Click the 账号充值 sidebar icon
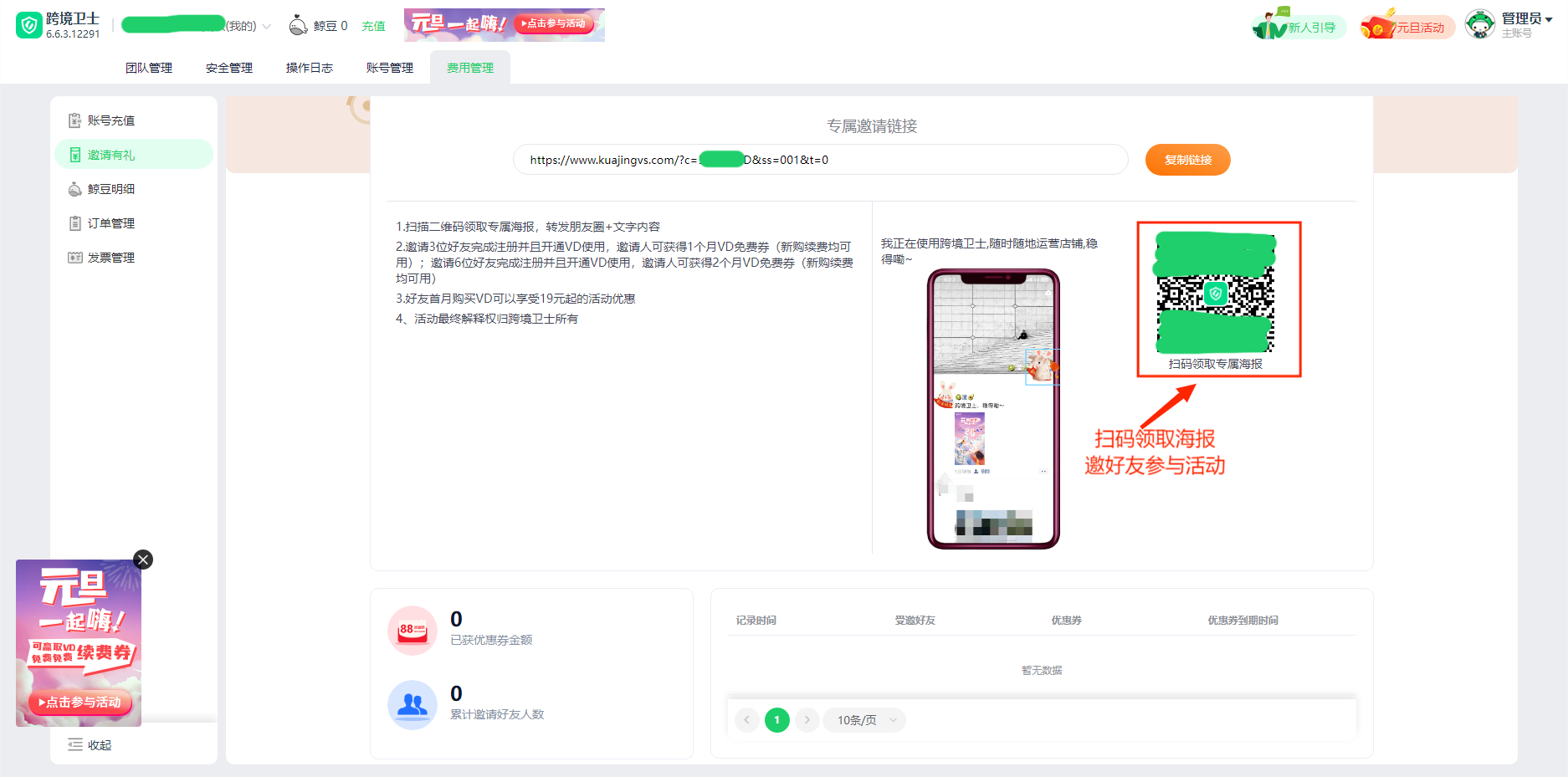Image resolution: width=1568 pixels, height=777 pixels. tap(75, 120)
